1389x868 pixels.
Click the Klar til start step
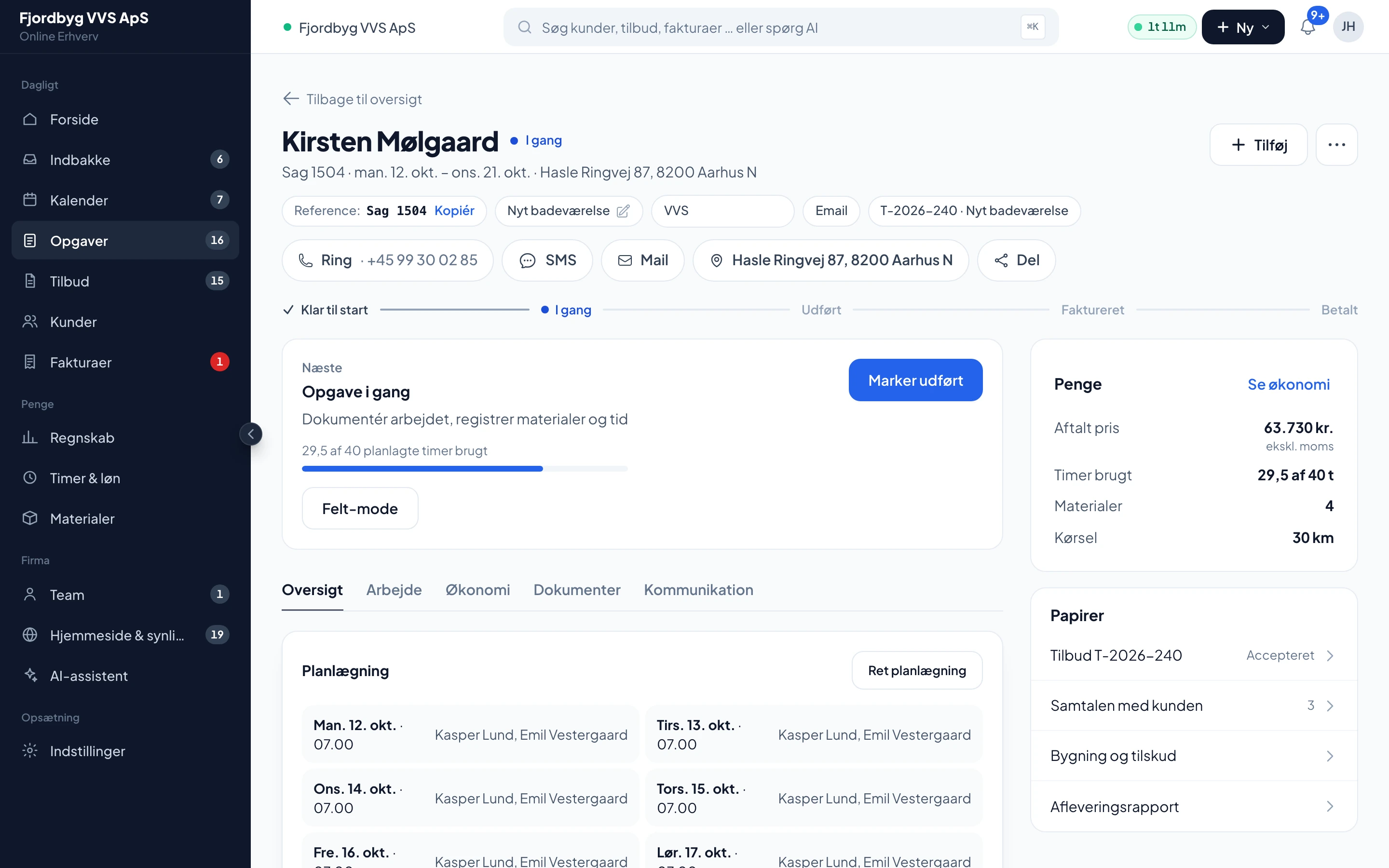coord(326,310)
